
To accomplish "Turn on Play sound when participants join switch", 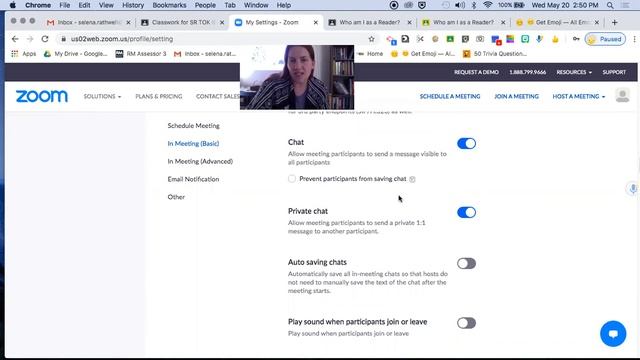I will click(x=466, y=323).
